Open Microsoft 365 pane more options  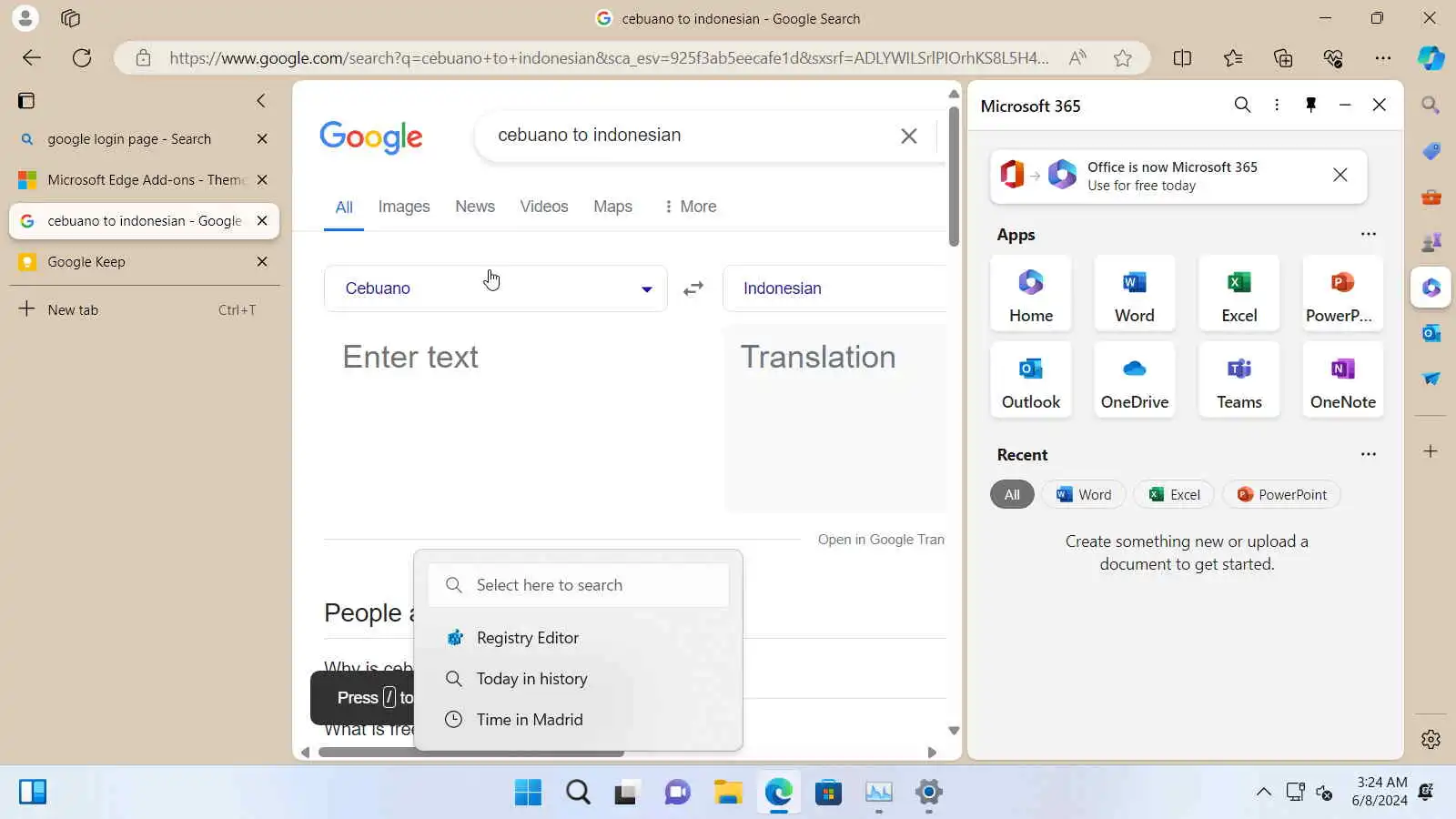click(x=1277, y=105)
